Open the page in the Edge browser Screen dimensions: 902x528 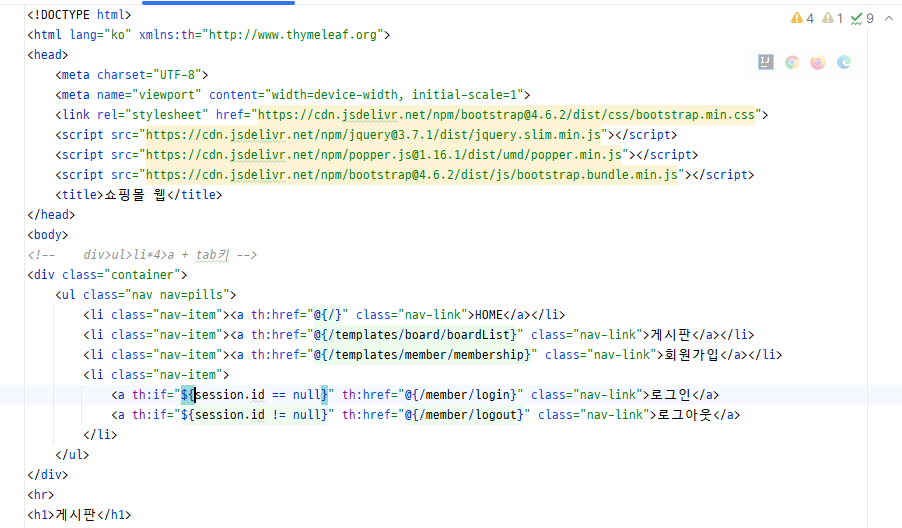[x=844, y=62]
